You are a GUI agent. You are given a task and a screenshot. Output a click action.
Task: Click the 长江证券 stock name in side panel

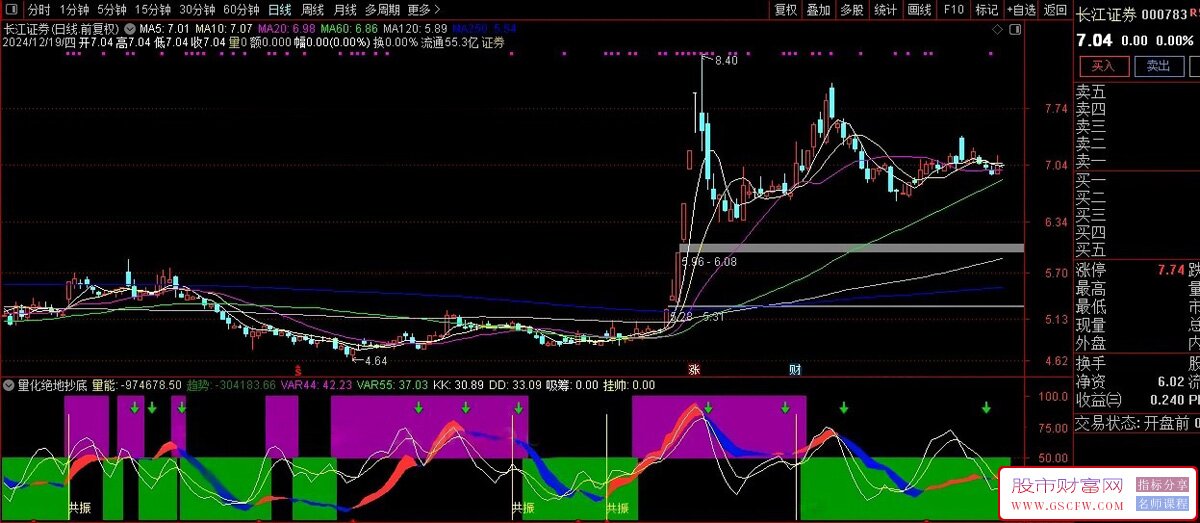(x=1106, y=14)
